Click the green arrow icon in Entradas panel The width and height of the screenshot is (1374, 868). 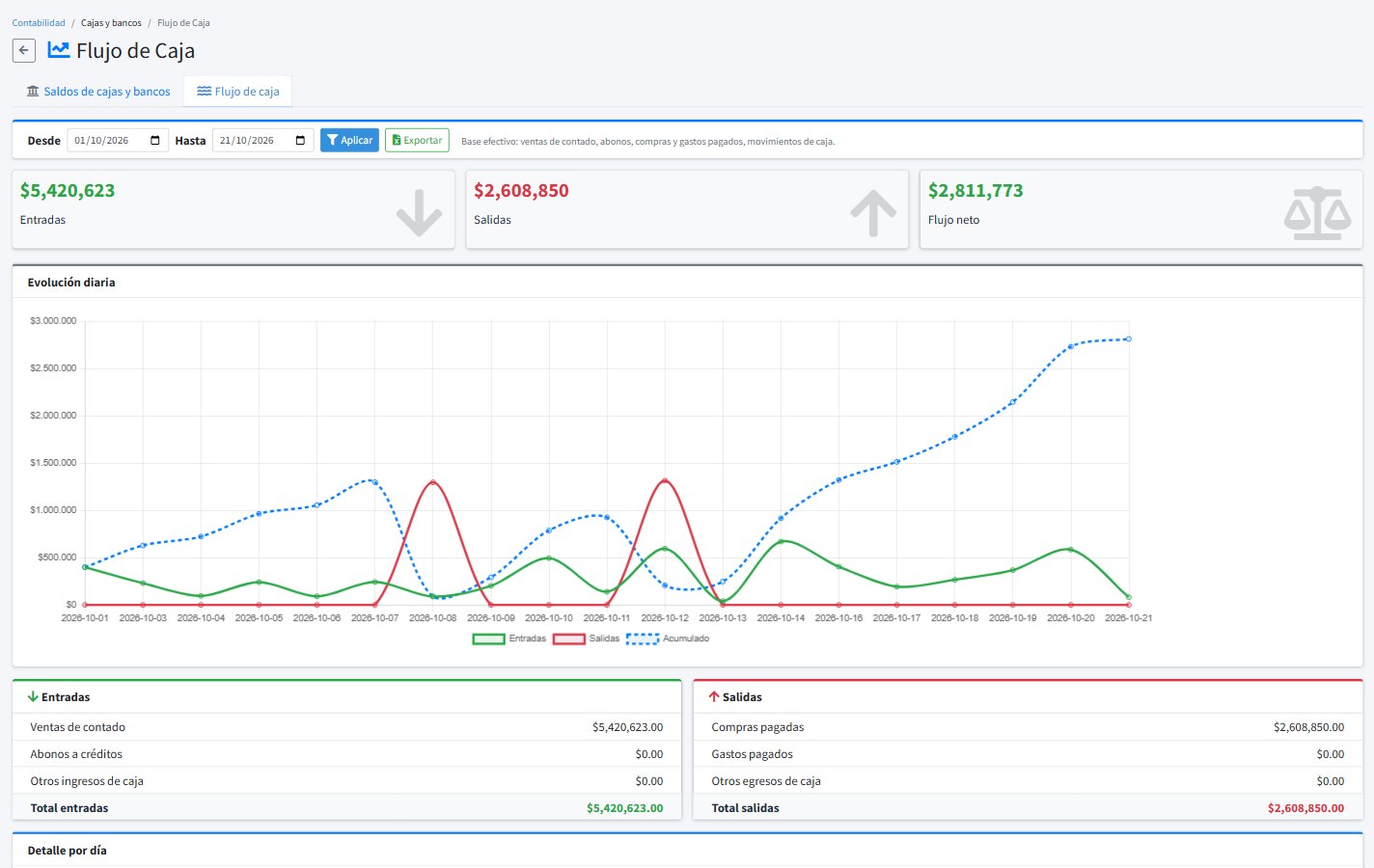click(x=33, y=696)
